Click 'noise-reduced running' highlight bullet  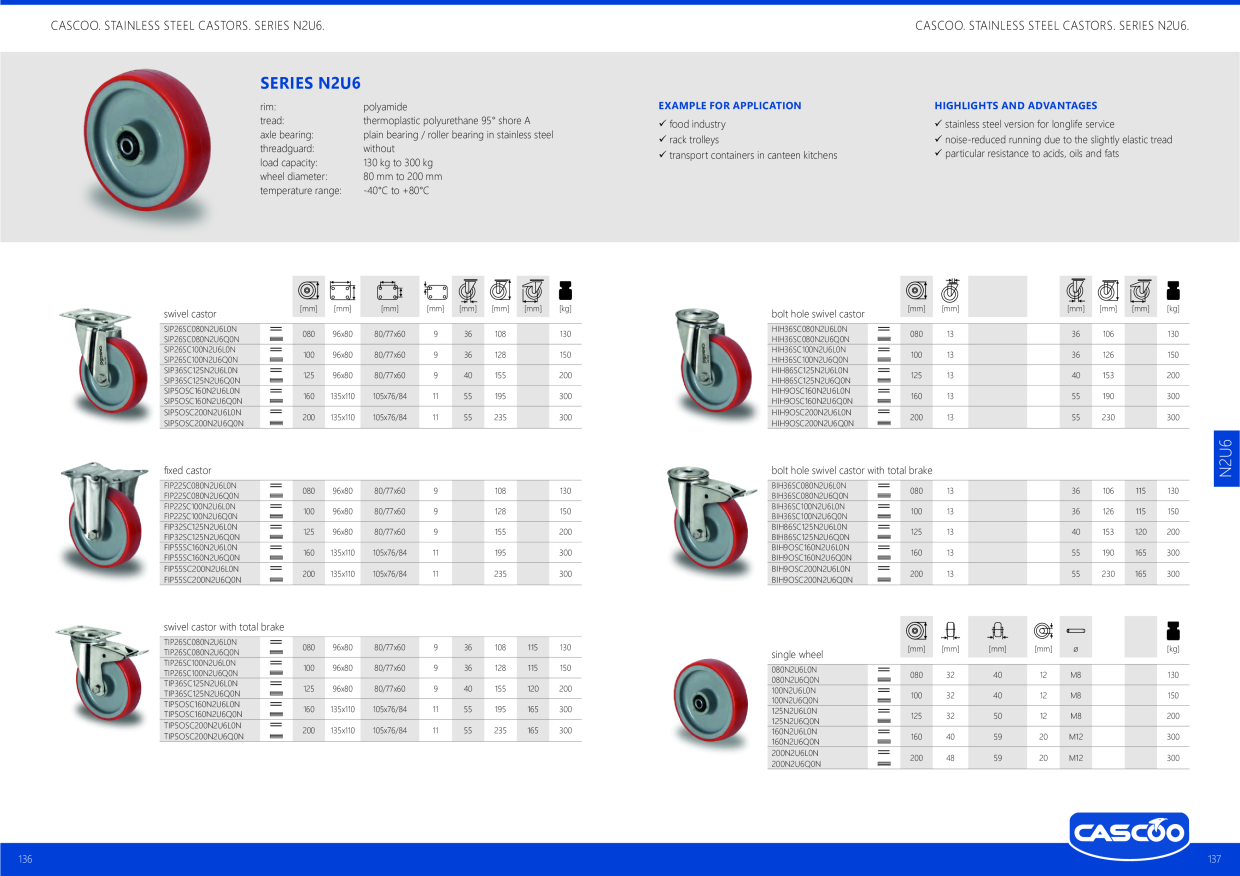point(1059,140)
